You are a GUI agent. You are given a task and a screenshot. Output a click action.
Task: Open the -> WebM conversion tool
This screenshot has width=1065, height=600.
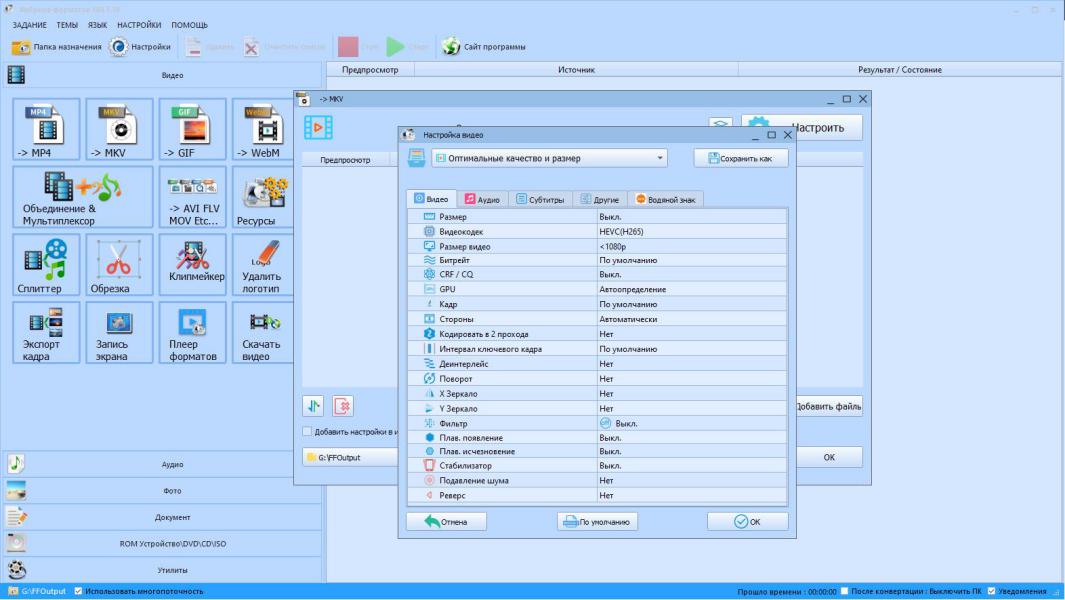tap(264, 129)
